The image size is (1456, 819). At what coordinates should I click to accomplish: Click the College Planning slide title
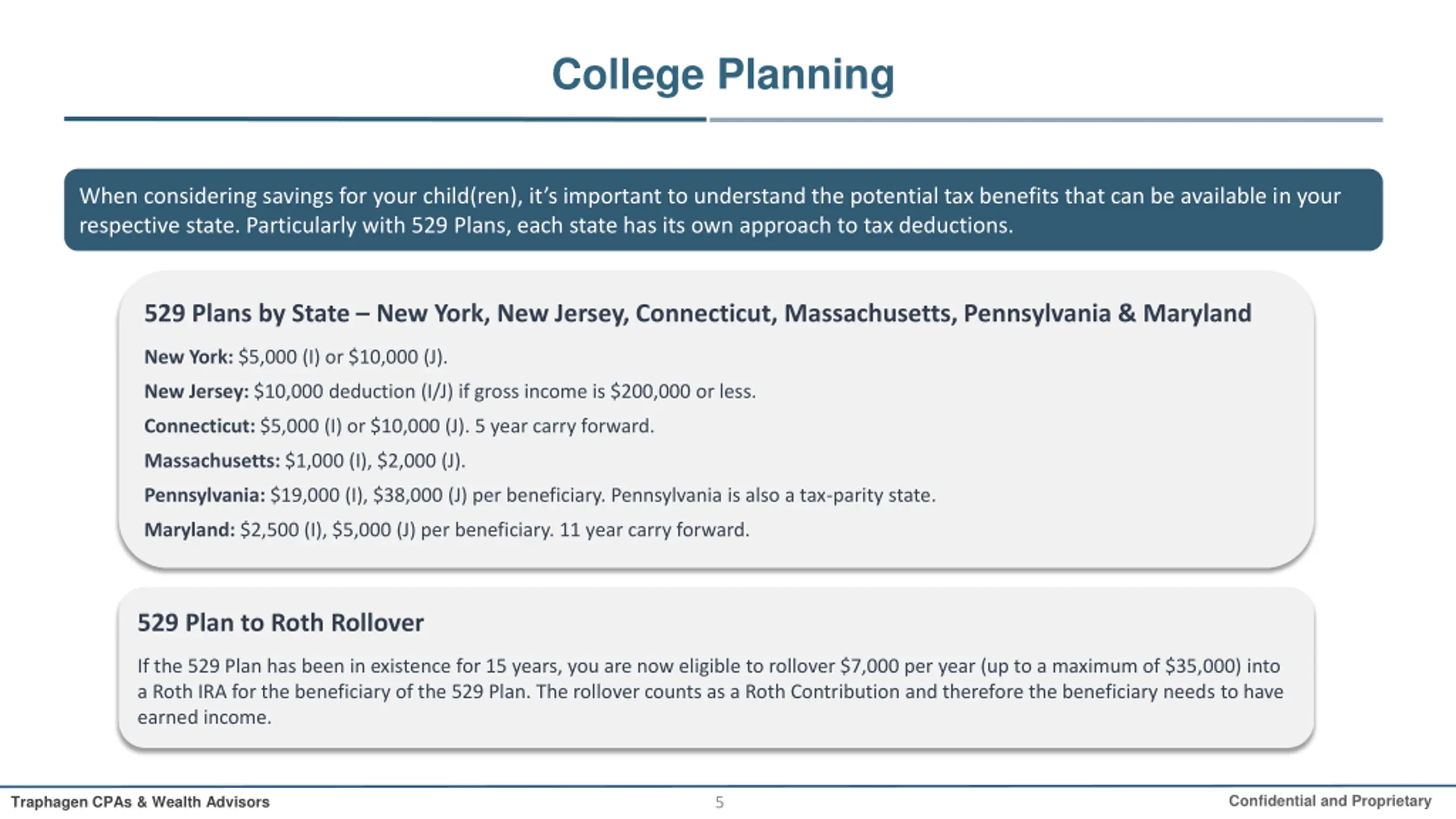point(723,75)
